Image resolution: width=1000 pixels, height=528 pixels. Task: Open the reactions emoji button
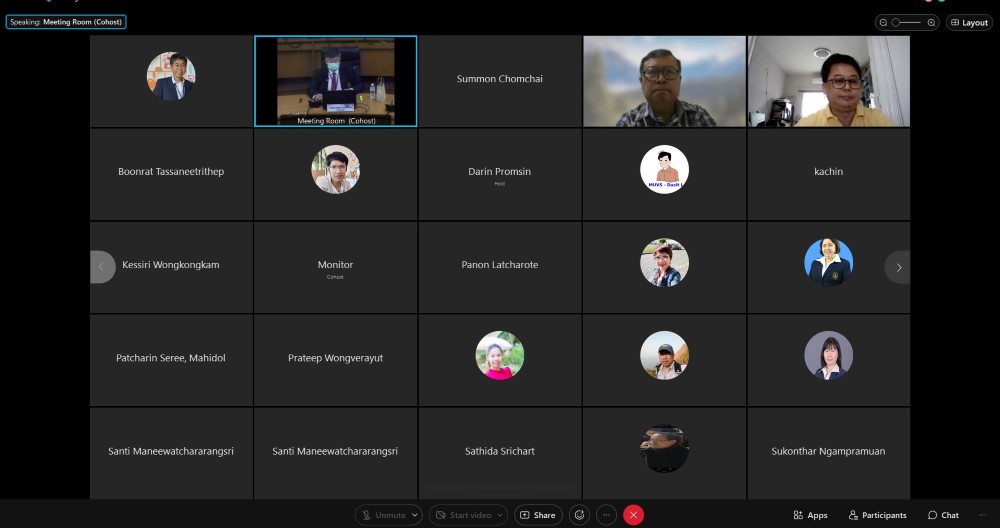coord(579,515)
